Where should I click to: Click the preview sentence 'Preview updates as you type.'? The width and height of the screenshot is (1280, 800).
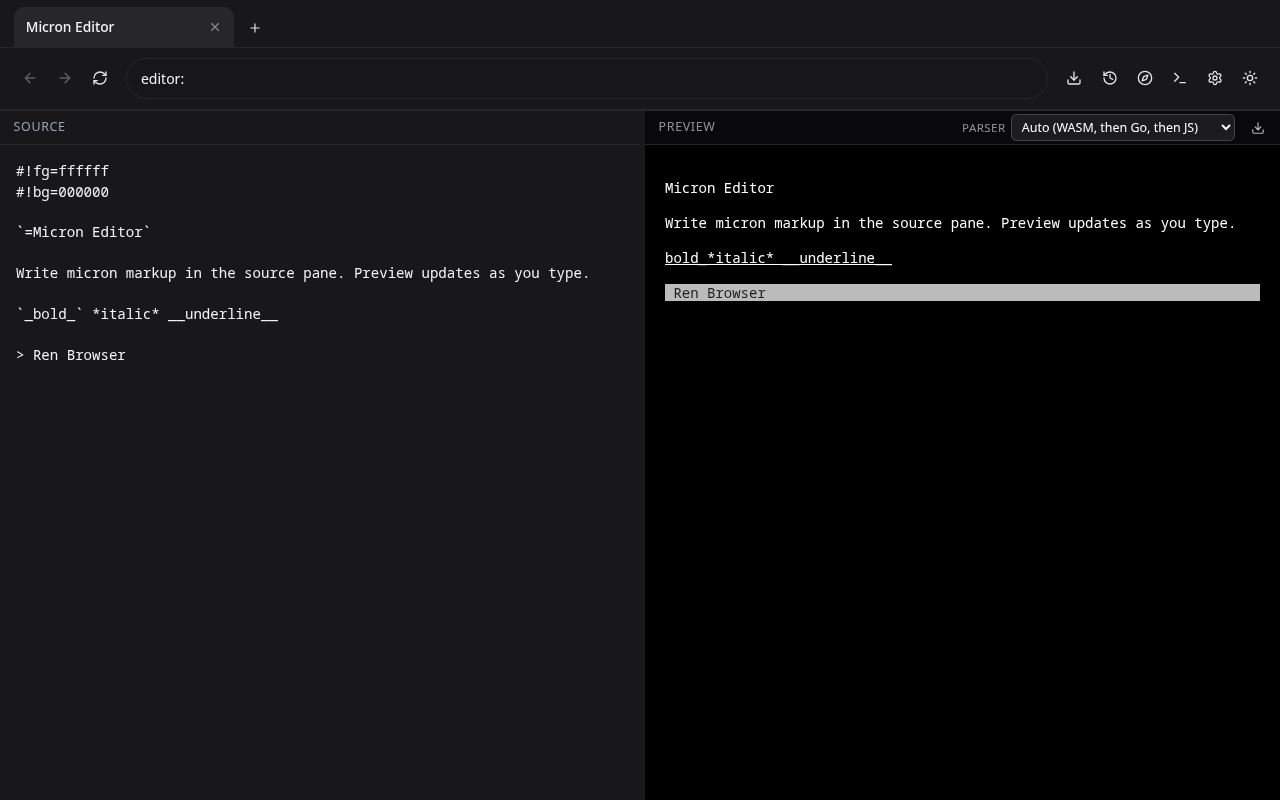(1118, 223)
